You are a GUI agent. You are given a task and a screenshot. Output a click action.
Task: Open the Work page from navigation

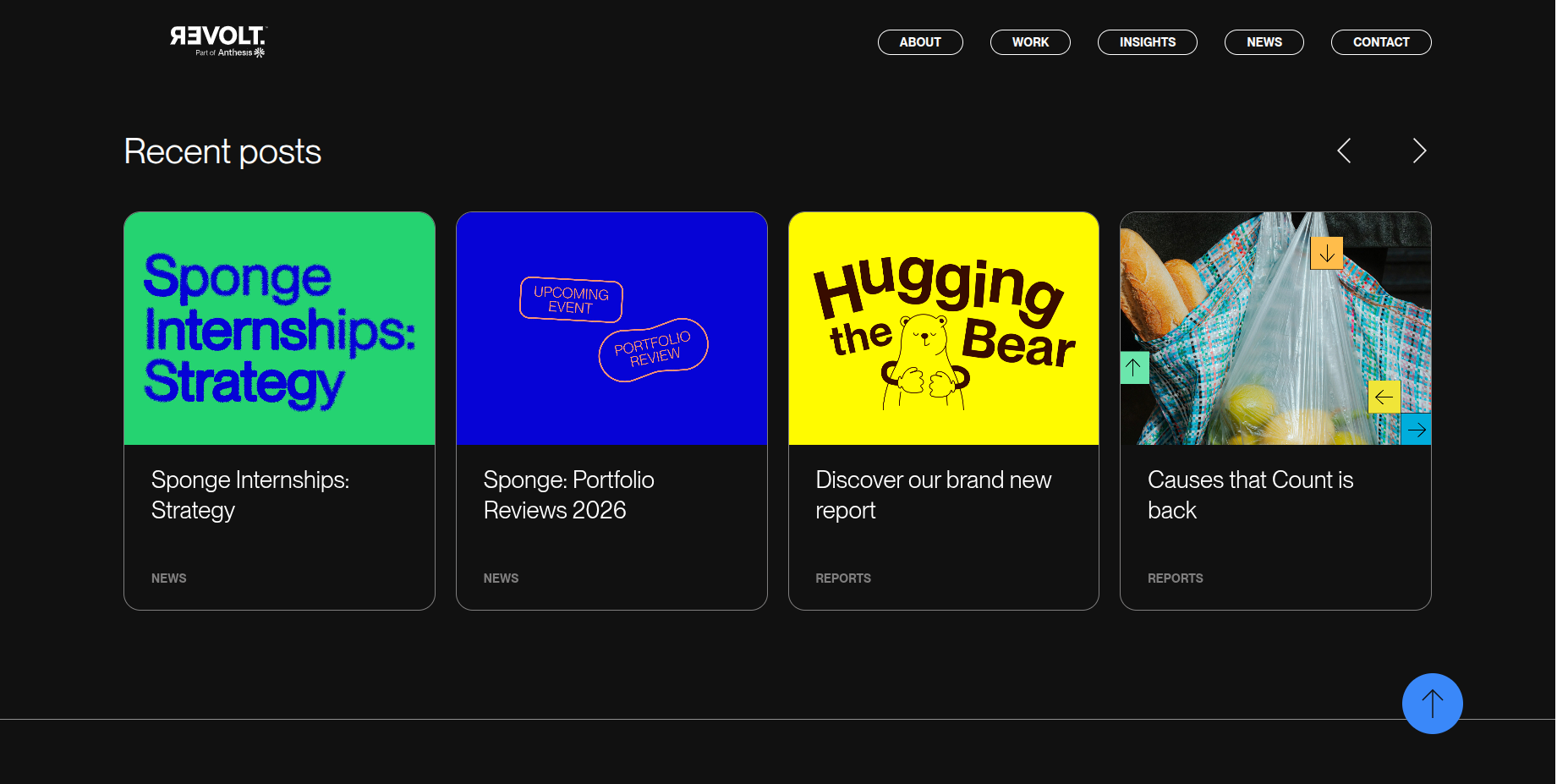tap(1030, 42)
